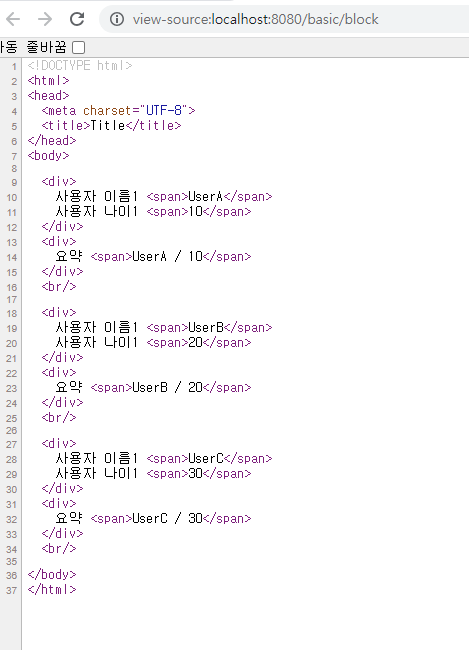Click the <!DOCTYPE html> text on line 1
The width and height of the screenshot is (469, 650).
pos(80,65)
